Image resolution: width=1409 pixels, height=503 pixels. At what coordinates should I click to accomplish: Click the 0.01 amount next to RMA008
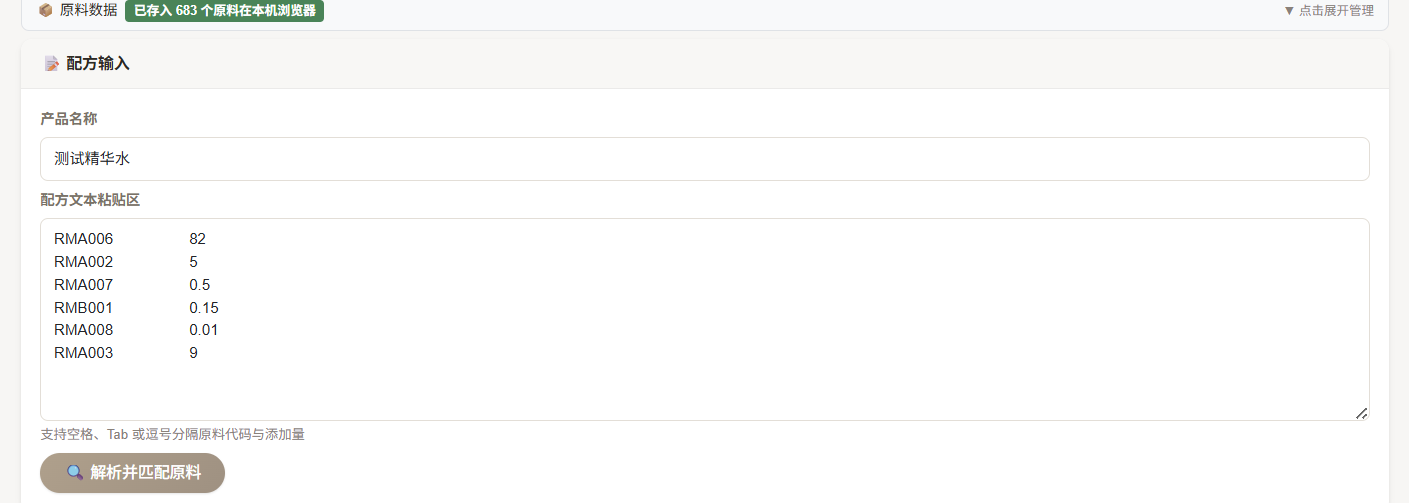pyautogui.click(x=204, y=331)
